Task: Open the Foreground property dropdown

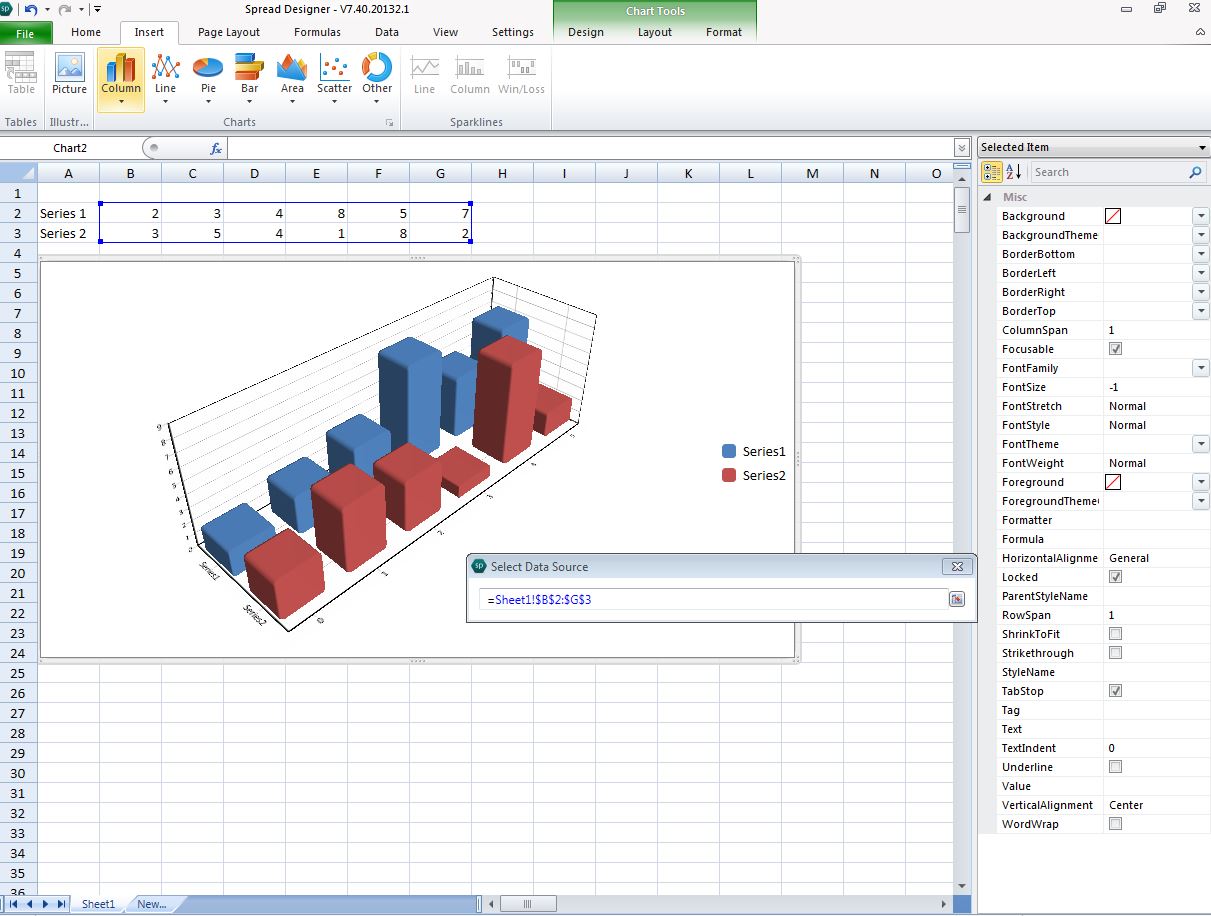Action: [x=1200, y=482]
